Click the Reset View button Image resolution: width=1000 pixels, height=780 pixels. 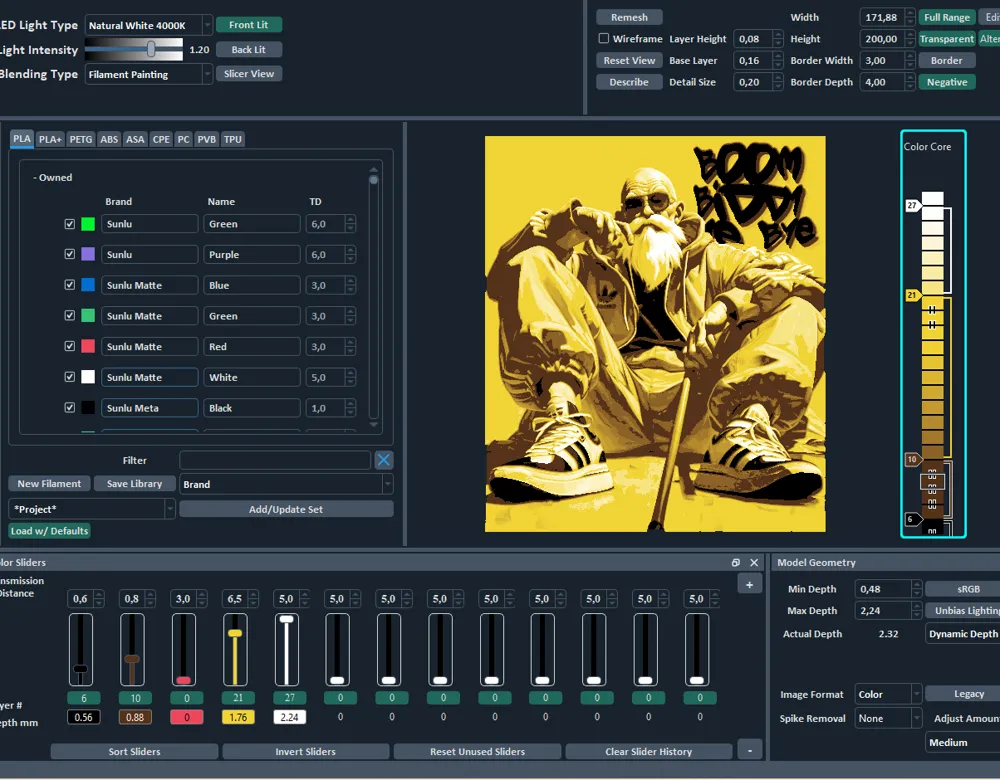click(629, 60)
